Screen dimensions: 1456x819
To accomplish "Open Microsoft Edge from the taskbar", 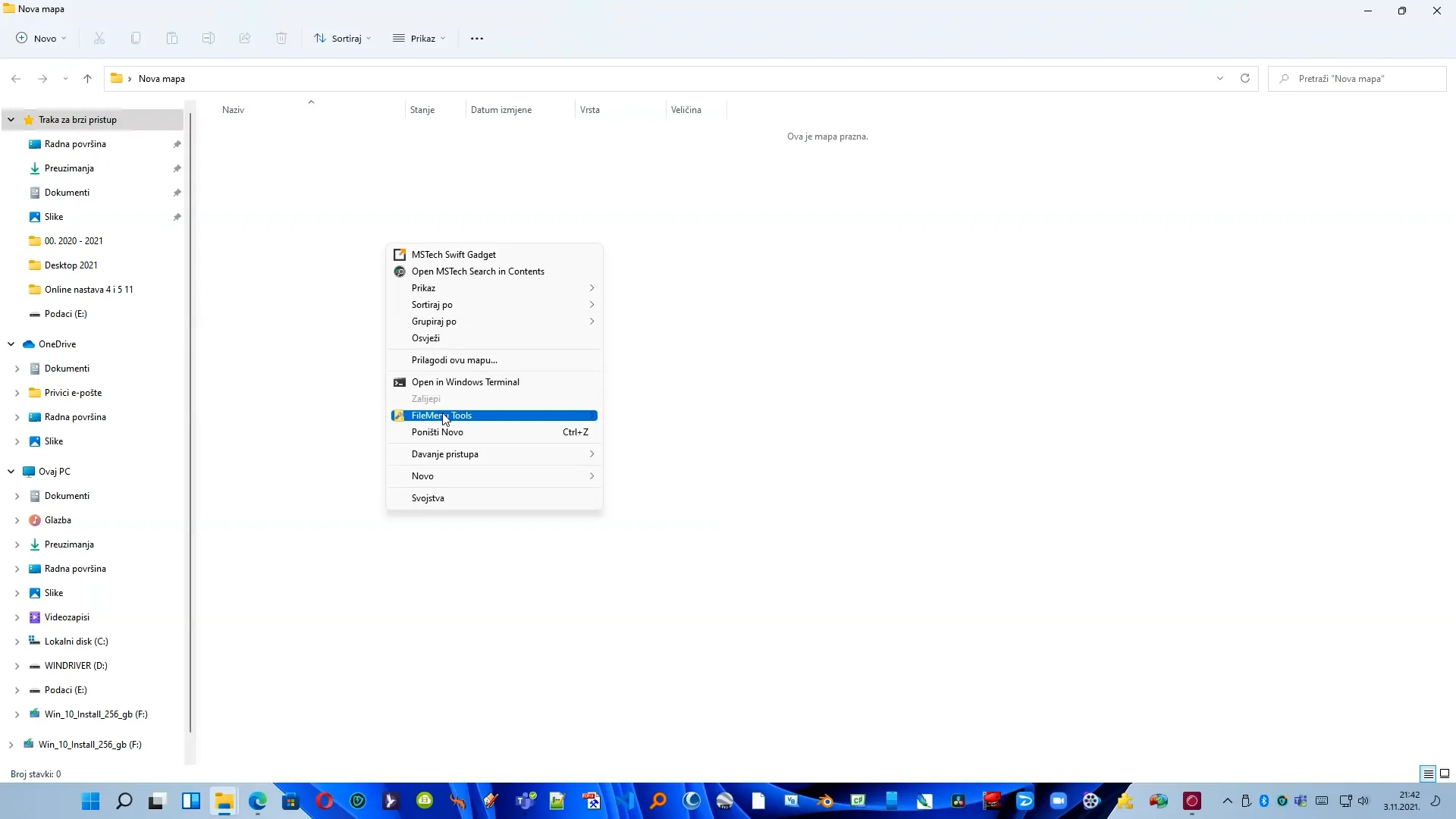I will pos(258,801).
